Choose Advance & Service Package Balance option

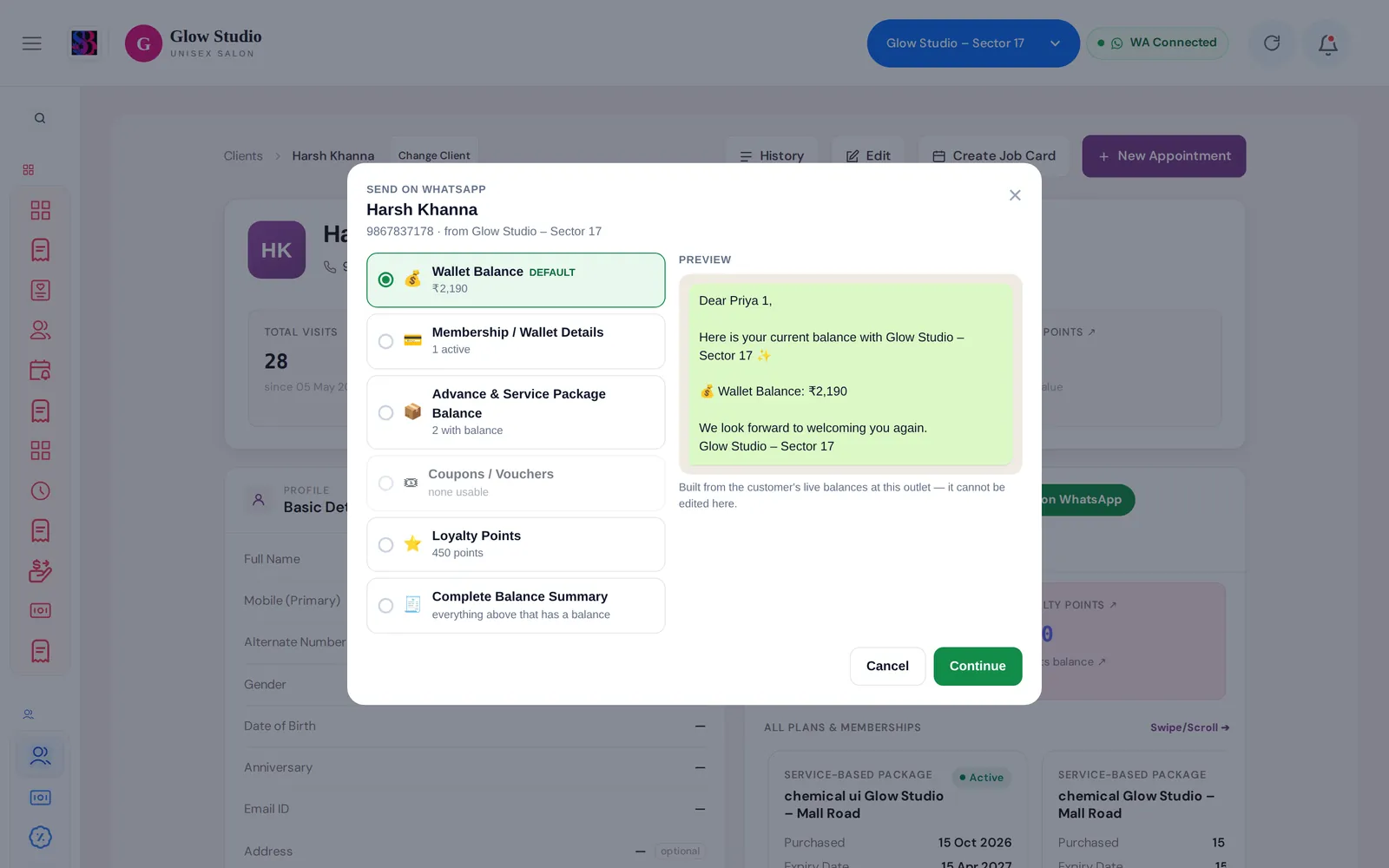[x=516, y=412]
